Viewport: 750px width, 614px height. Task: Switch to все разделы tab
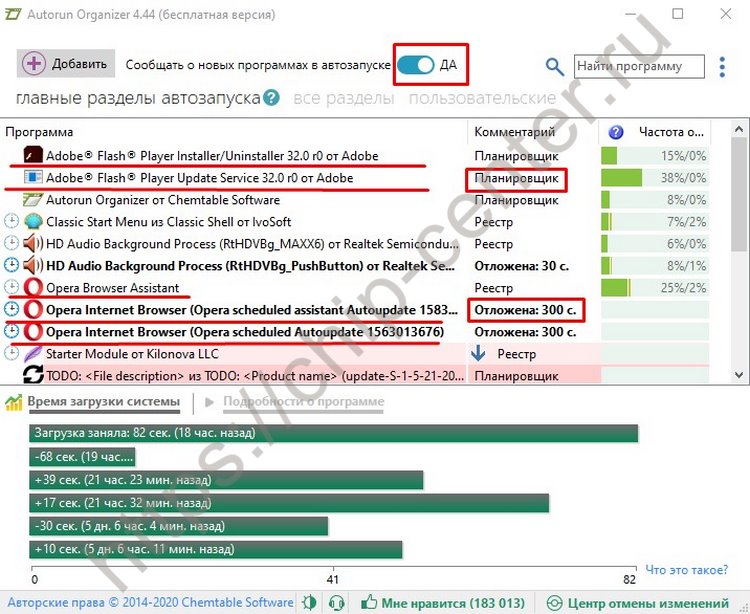tap(343, 98)
